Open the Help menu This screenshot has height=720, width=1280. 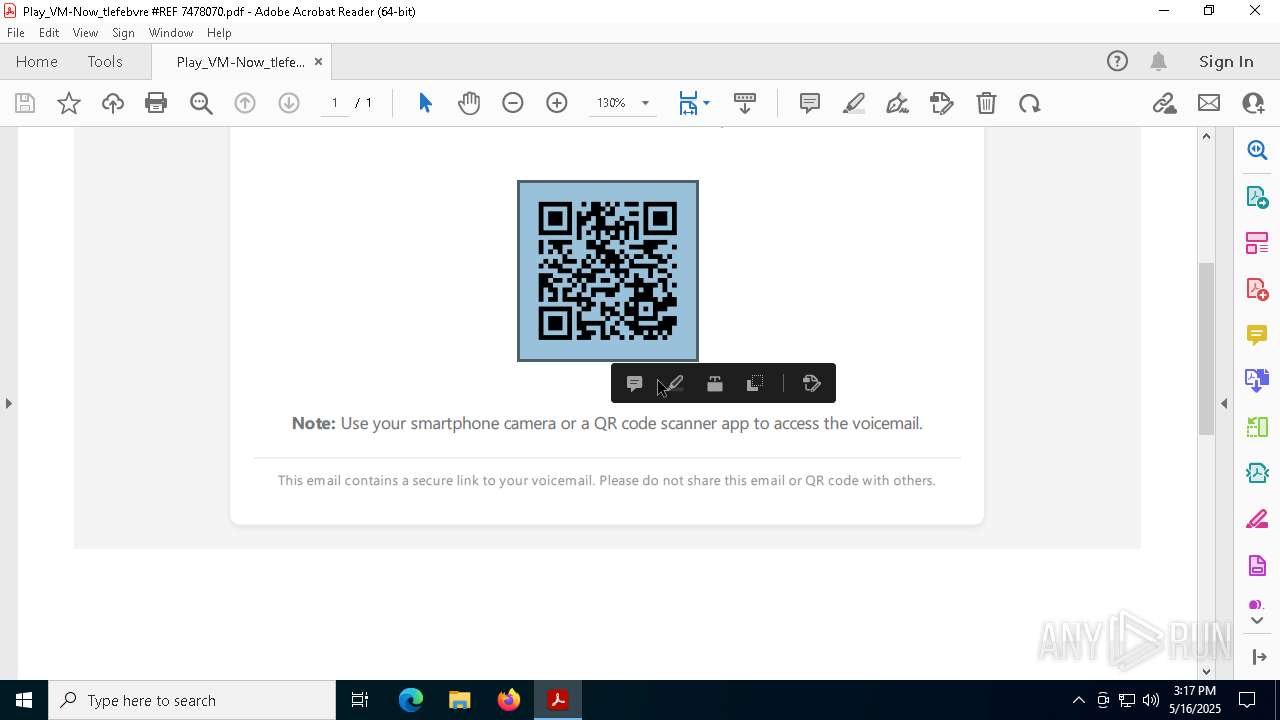219,33
